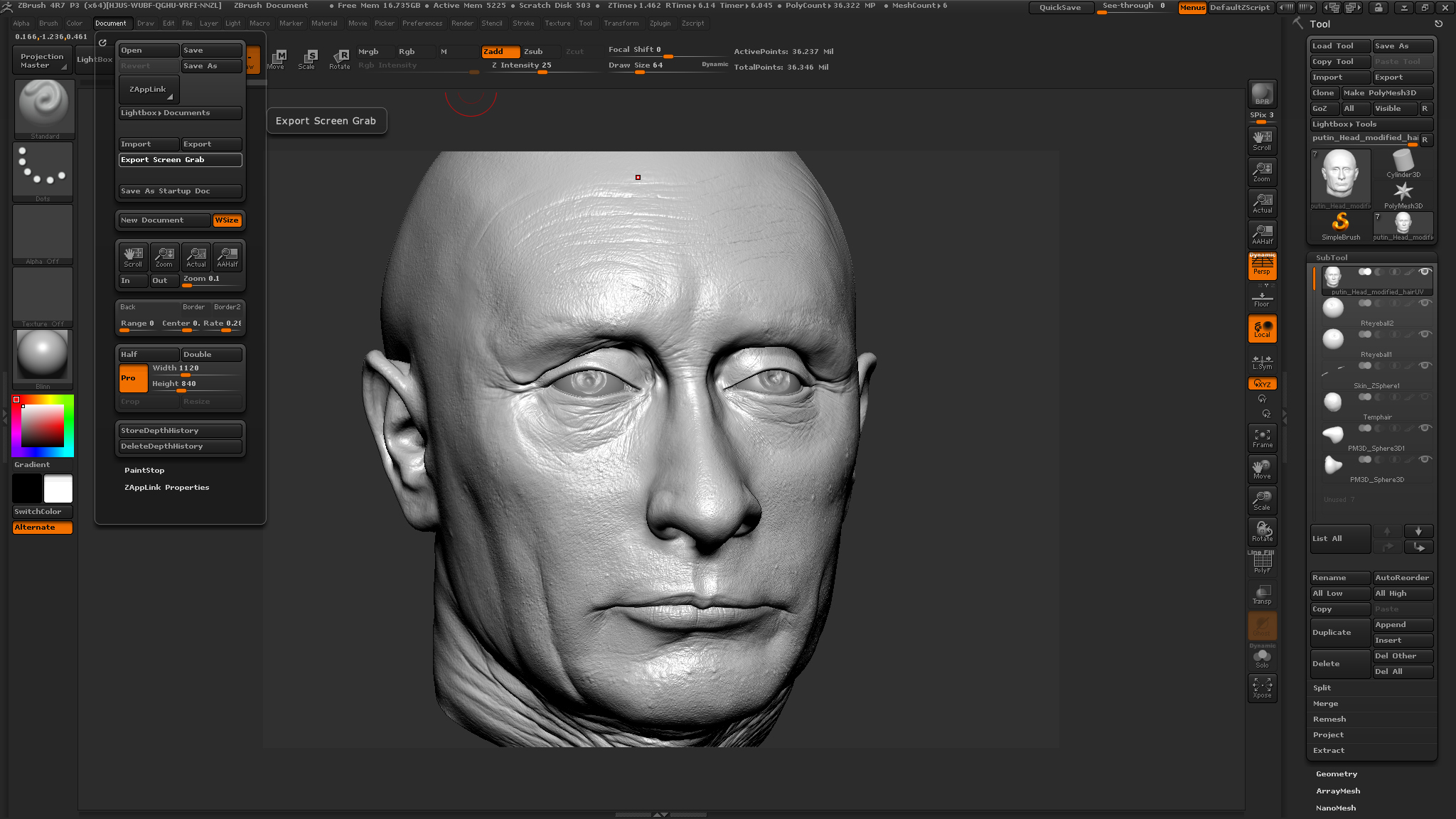Select the Scale tool in top shelf

tap(306, 59)
